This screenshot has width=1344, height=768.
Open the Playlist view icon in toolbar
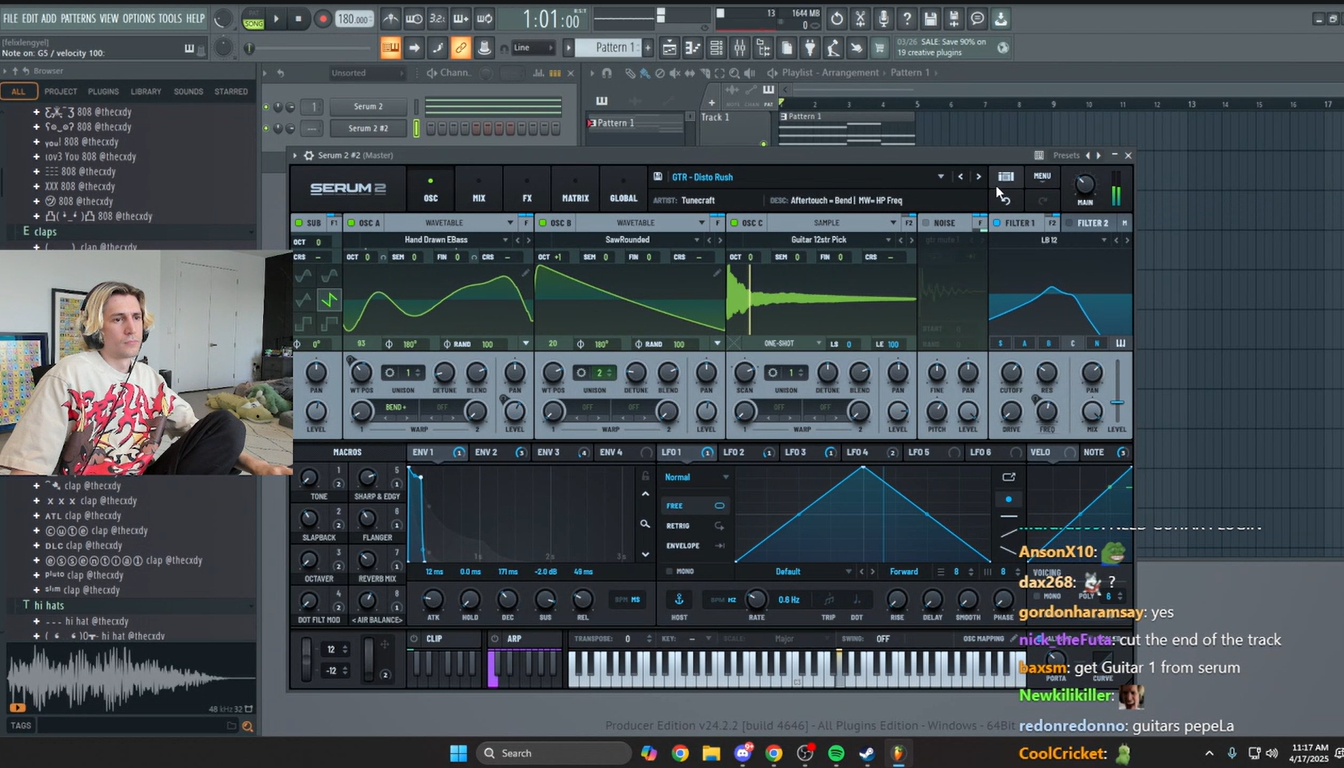point(669,47)
